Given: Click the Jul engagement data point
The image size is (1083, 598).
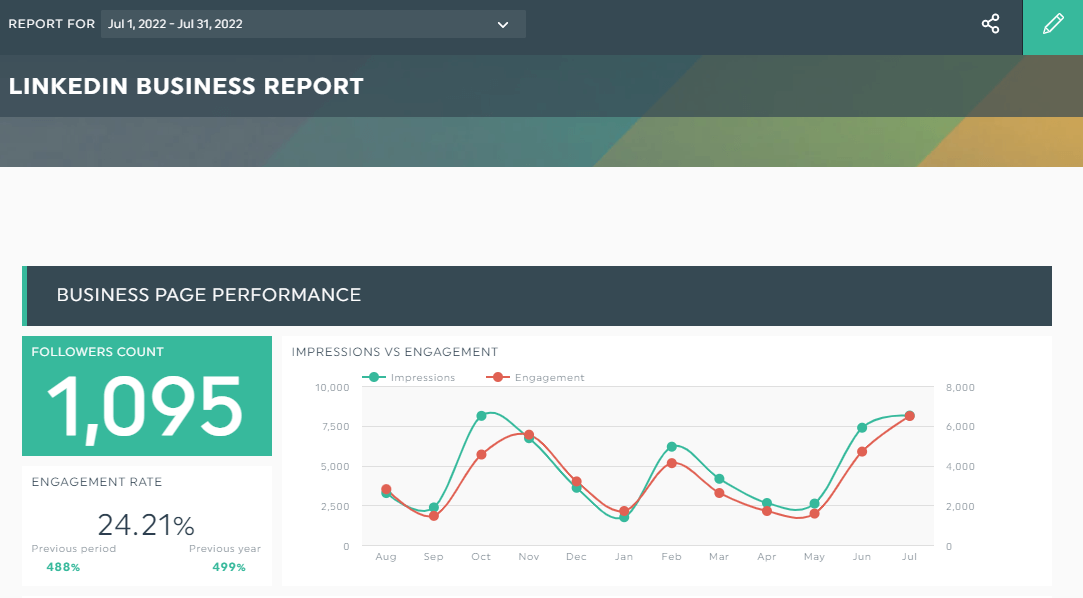Looking at the screenshot, I should click(x=910, y=416).
